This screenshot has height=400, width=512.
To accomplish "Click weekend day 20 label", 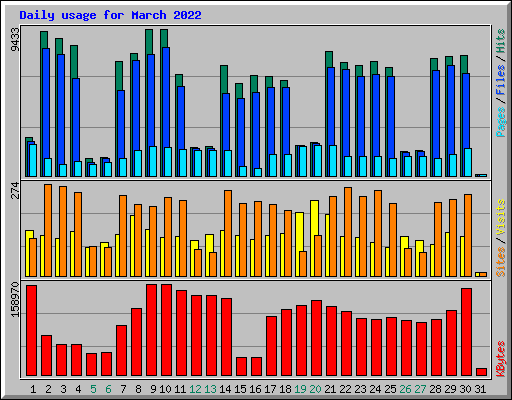I will click(x=315, y=389).
